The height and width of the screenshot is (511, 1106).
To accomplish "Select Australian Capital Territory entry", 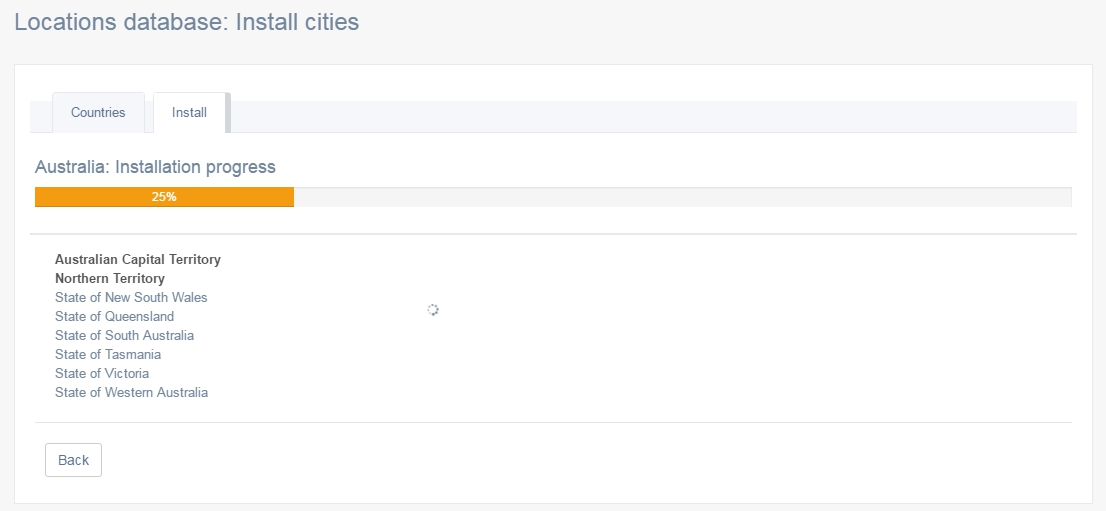I will click(138, 260).
